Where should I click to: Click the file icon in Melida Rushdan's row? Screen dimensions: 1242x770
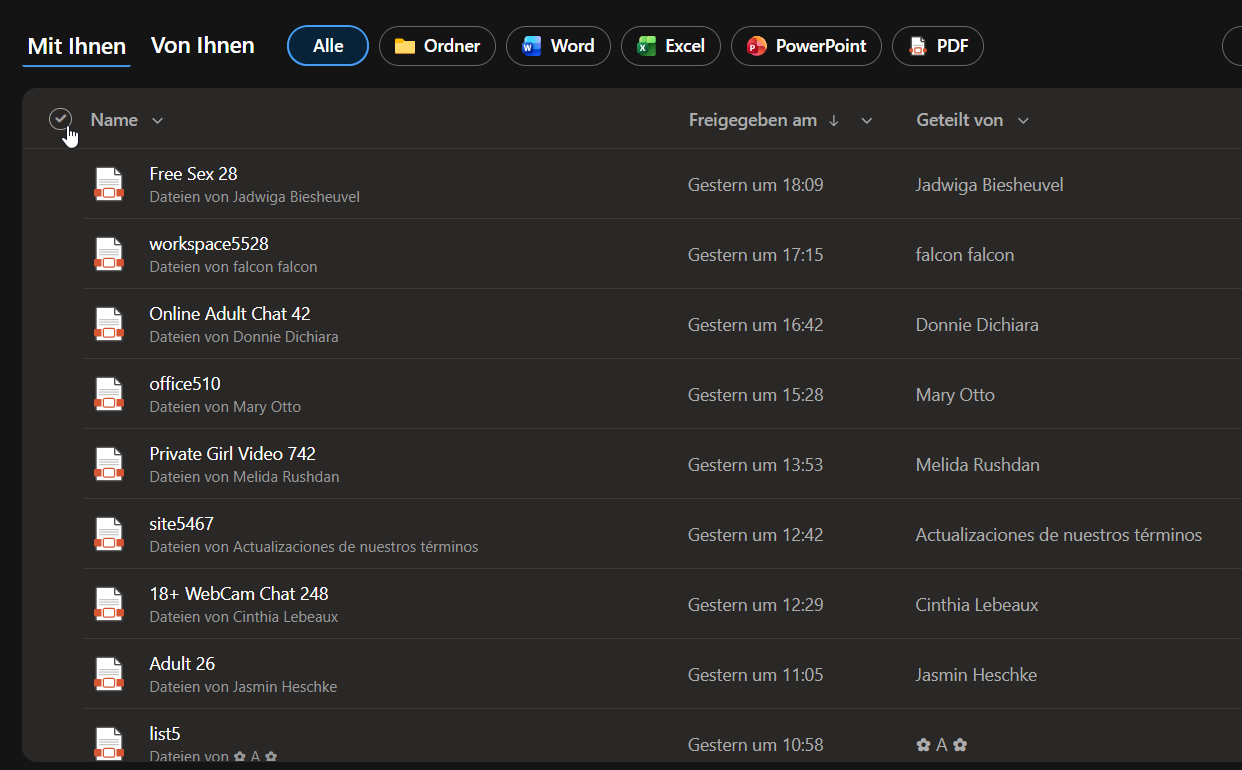pos(108,464)
